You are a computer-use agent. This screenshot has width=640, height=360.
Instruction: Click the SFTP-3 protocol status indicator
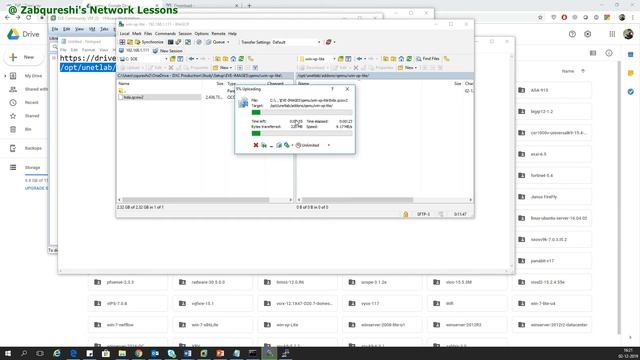point(423,214)
